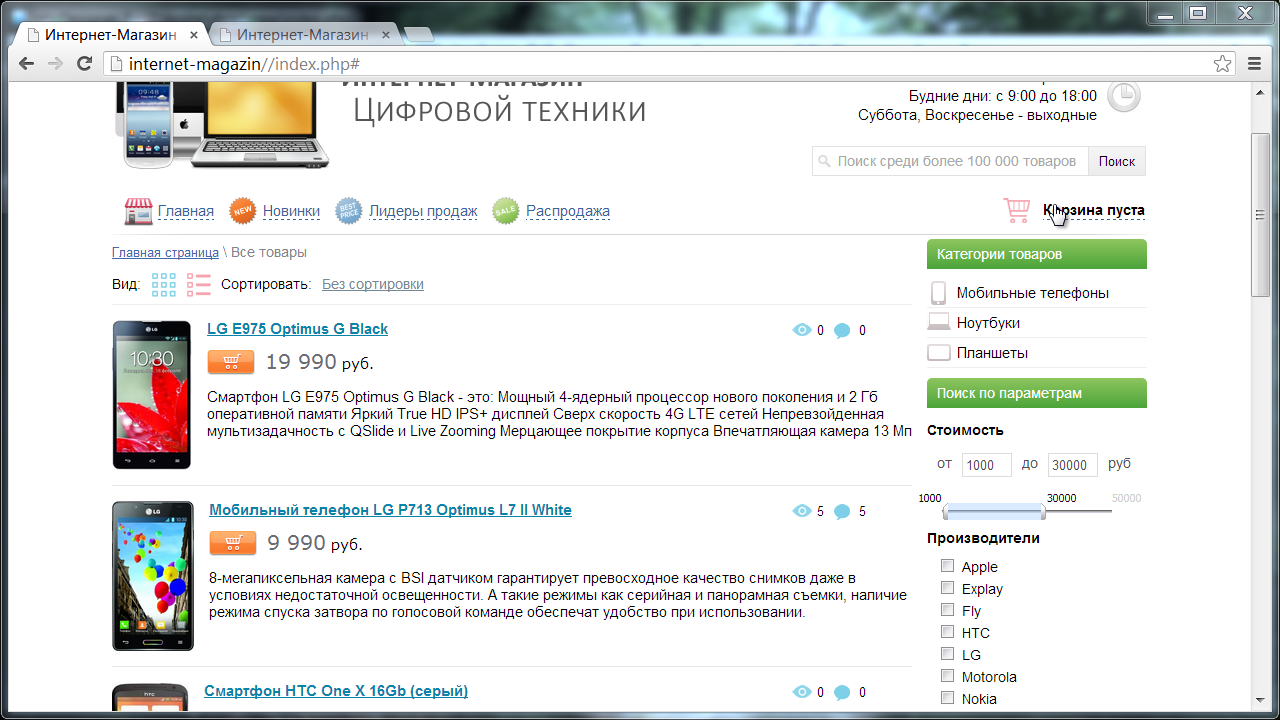1280x720 pixels.
Task: Add LG P713 Optimus L7 to cart
Action: 233,543
